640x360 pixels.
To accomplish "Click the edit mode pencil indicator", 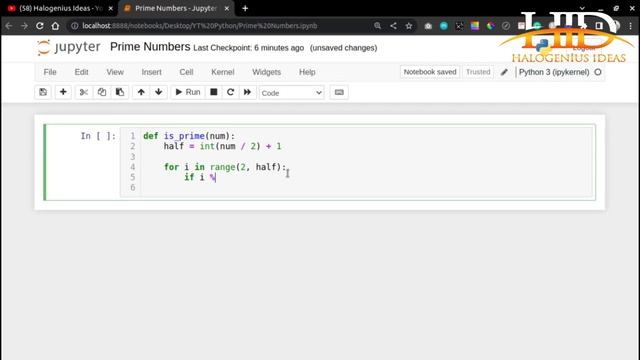I will click(504, 72).
